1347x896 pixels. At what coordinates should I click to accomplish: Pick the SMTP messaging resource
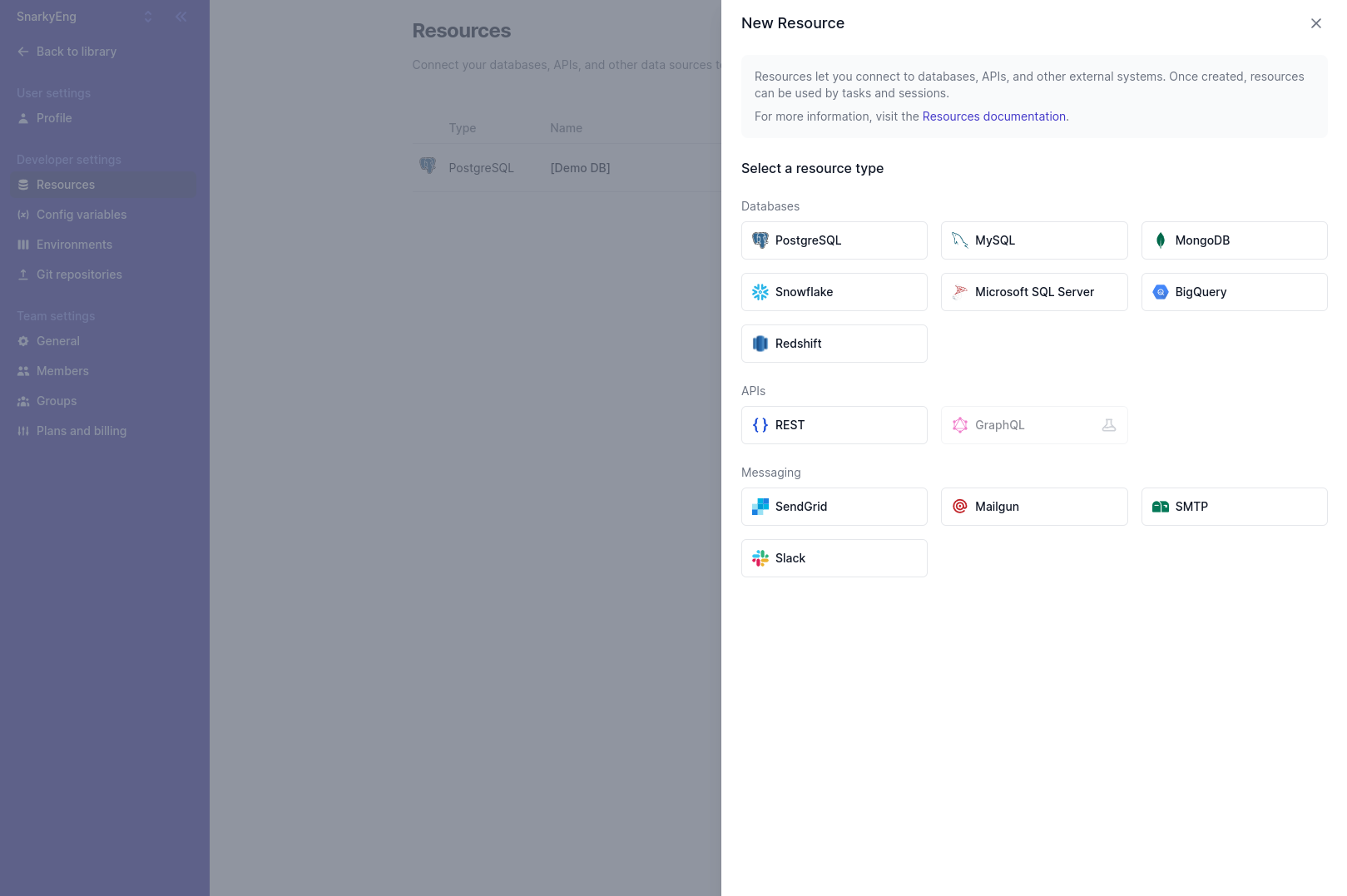tap(1235, 507)
